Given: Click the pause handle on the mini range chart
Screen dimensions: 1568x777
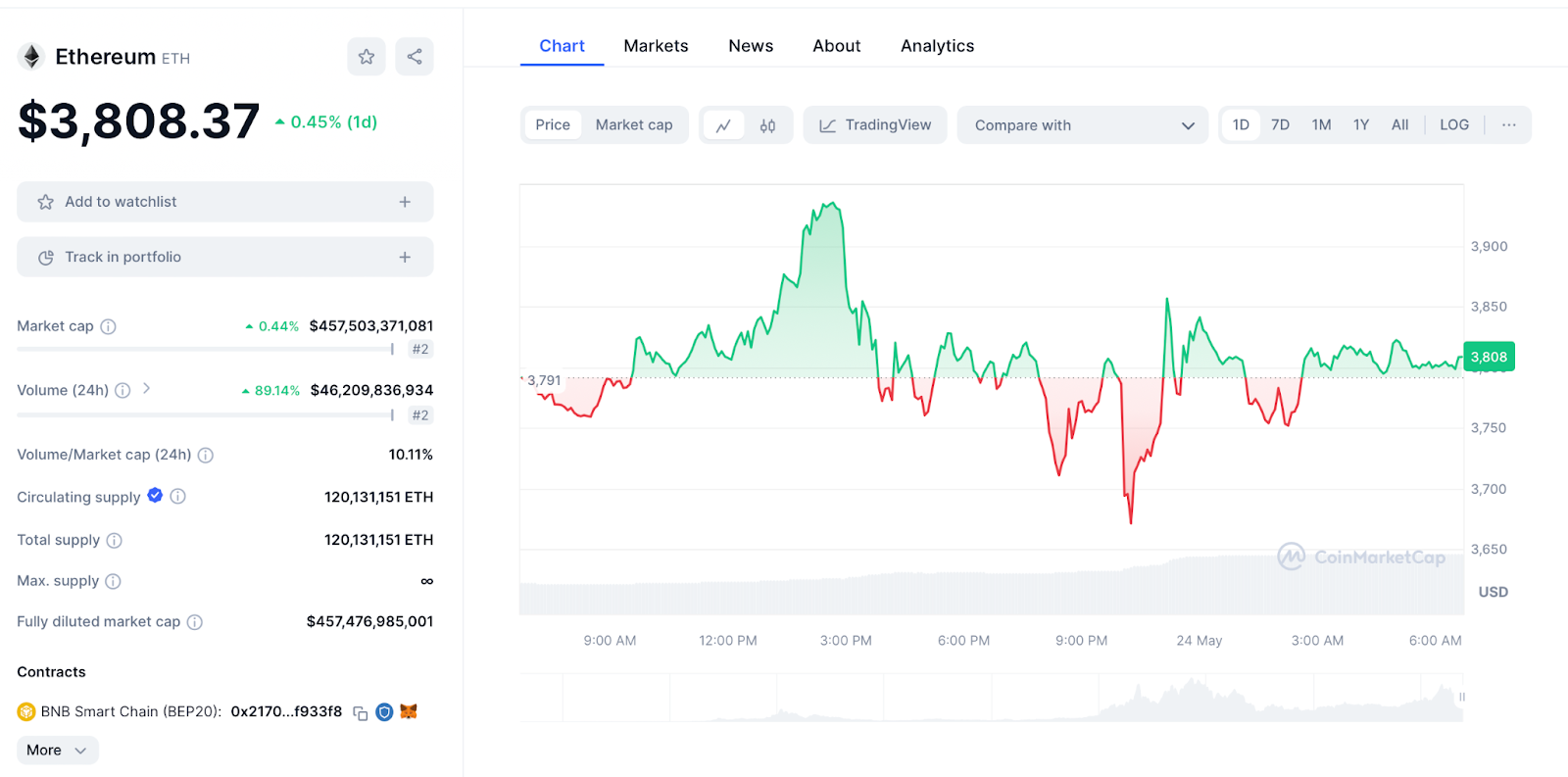Looking at the screenshot, I should point(1461,698).
